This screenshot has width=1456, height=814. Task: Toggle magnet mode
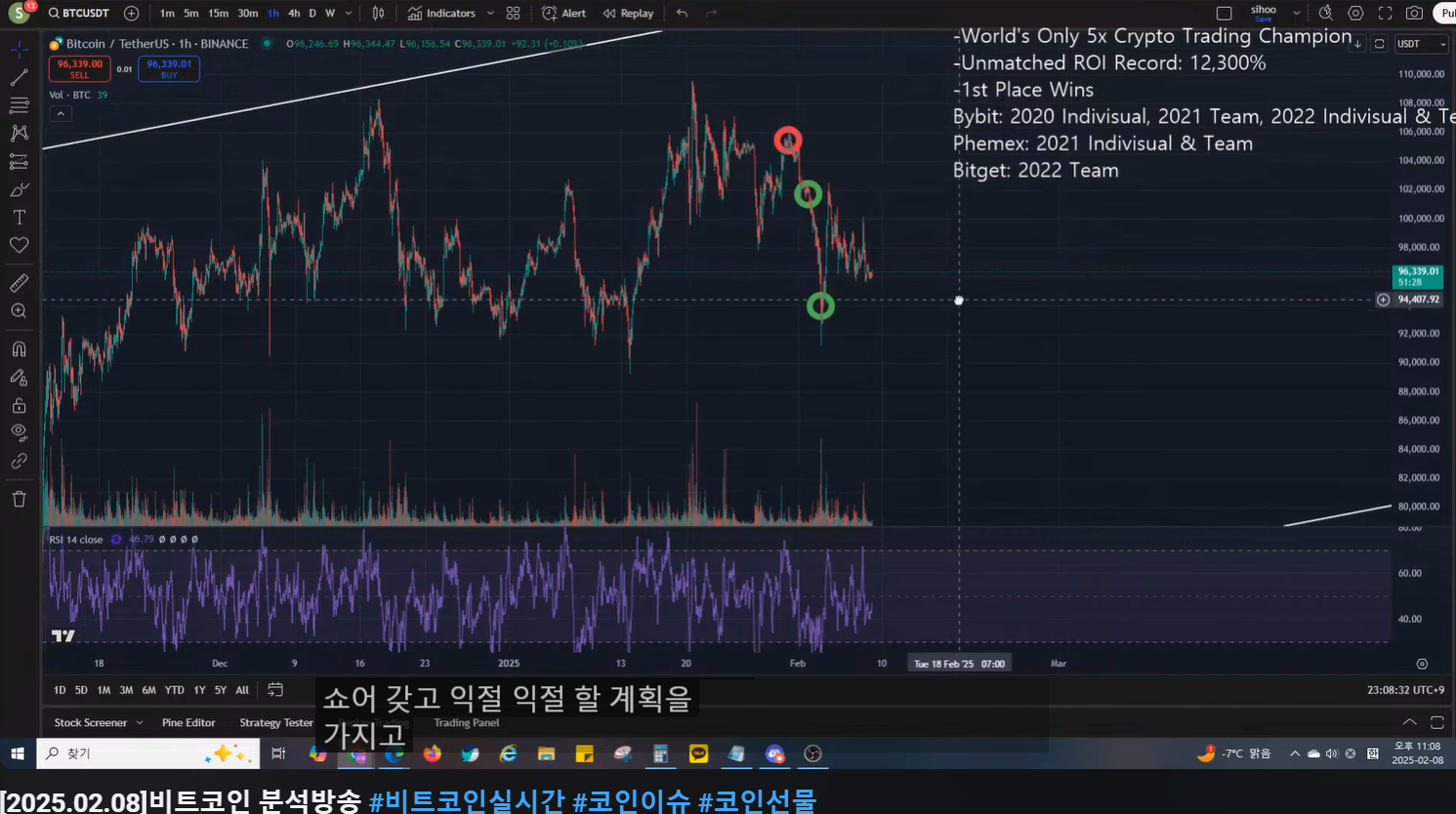coord(20,349)
